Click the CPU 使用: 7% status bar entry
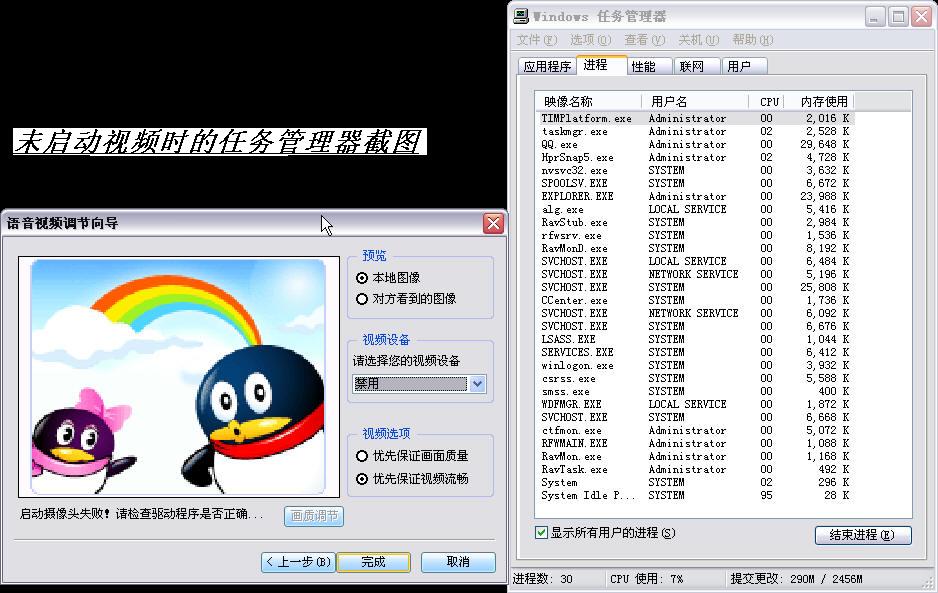The width and height of the screenshot is (938, 593). point(646,579)
